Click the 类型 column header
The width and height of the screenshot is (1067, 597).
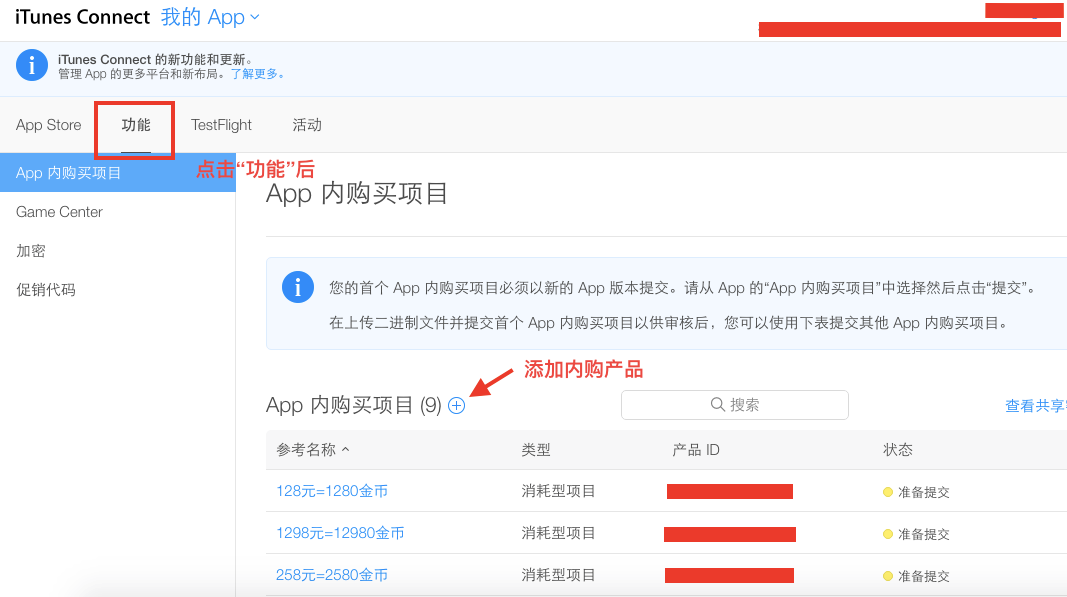[x=536, y=450]
